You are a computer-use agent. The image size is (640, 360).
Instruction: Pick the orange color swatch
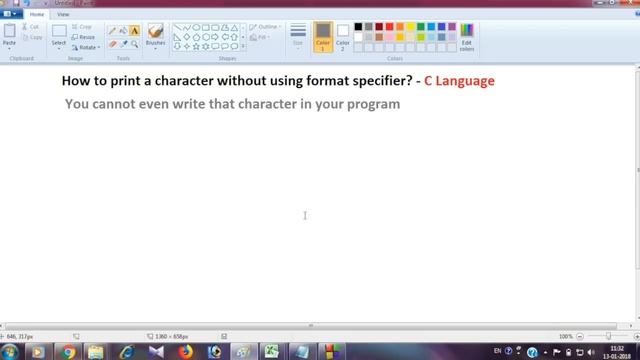[400, 27]
